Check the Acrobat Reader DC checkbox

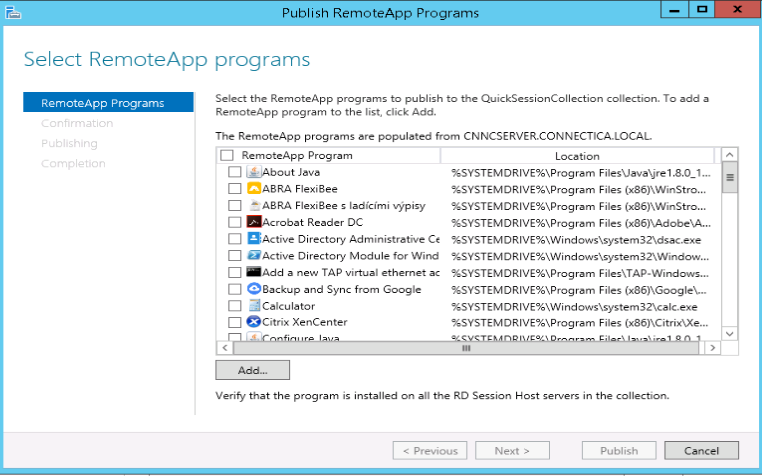tap(235, 222)
